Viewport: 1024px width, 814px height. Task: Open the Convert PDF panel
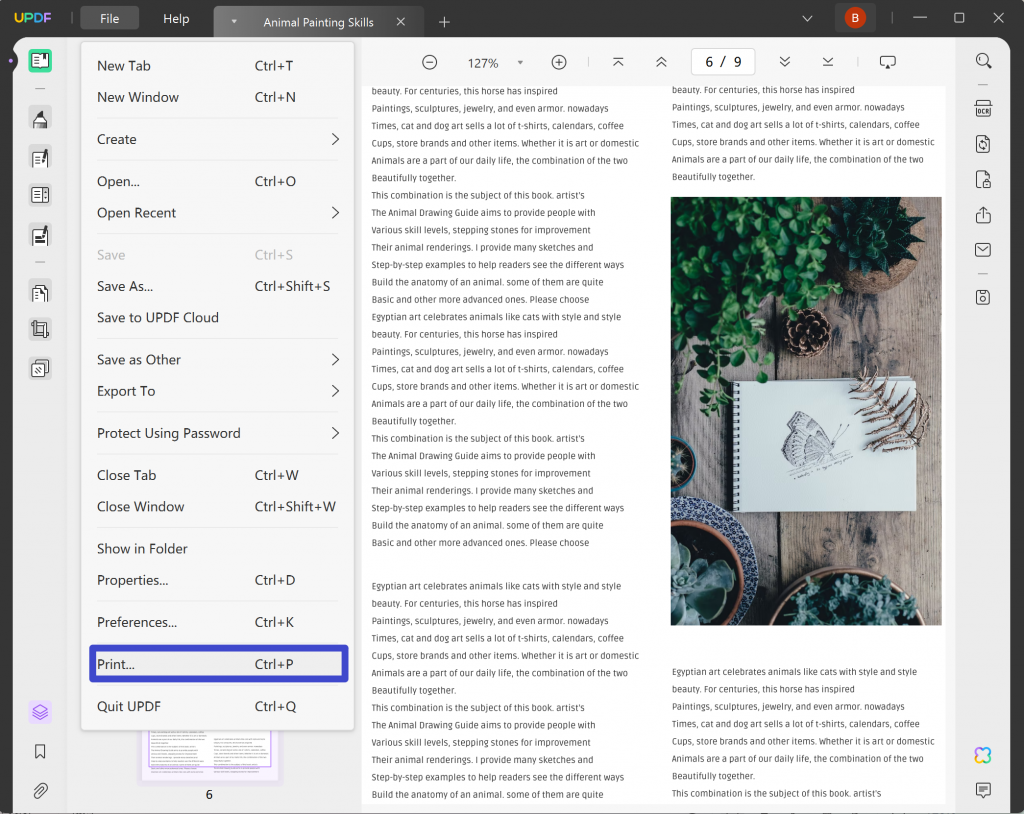point(983,143)
